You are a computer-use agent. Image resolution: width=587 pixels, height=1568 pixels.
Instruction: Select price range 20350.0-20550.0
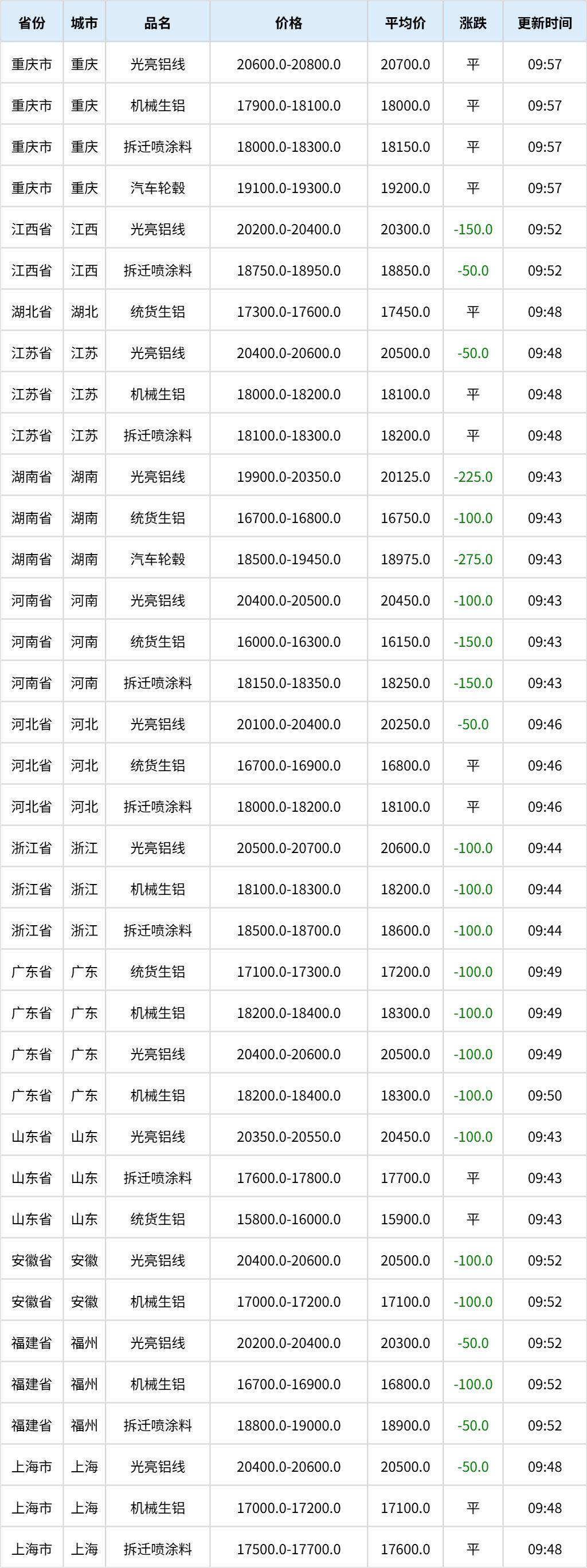(289, 1137)
